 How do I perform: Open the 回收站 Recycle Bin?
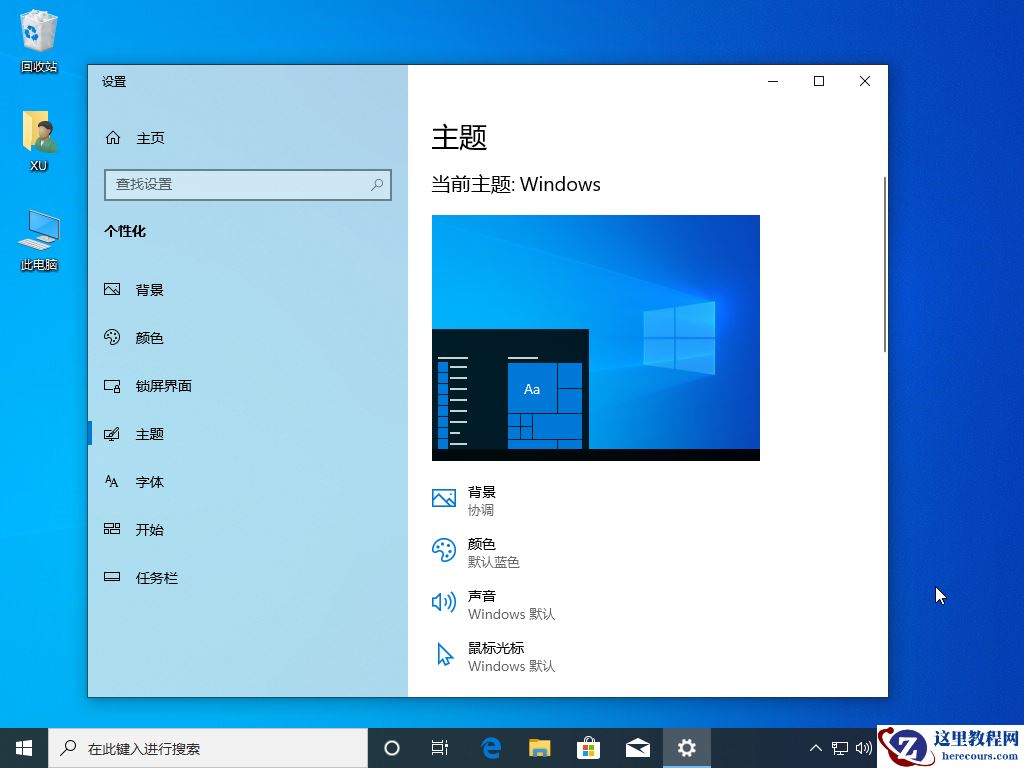[37, 35]
